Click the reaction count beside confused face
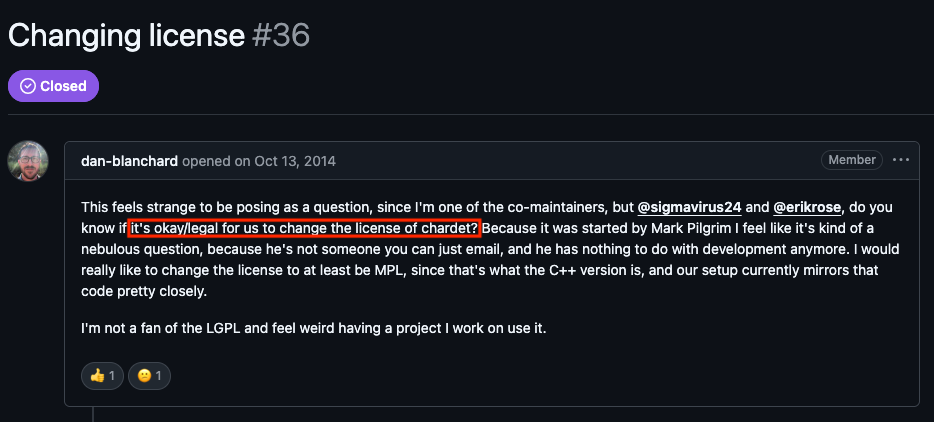Image resolution: width=934 pixels, height=422 pixels. point(159,376)
